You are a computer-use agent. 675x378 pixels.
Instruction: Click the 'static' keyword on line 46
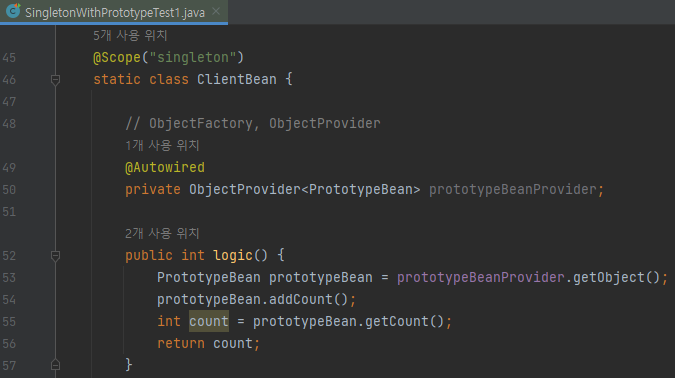(117, 79)
